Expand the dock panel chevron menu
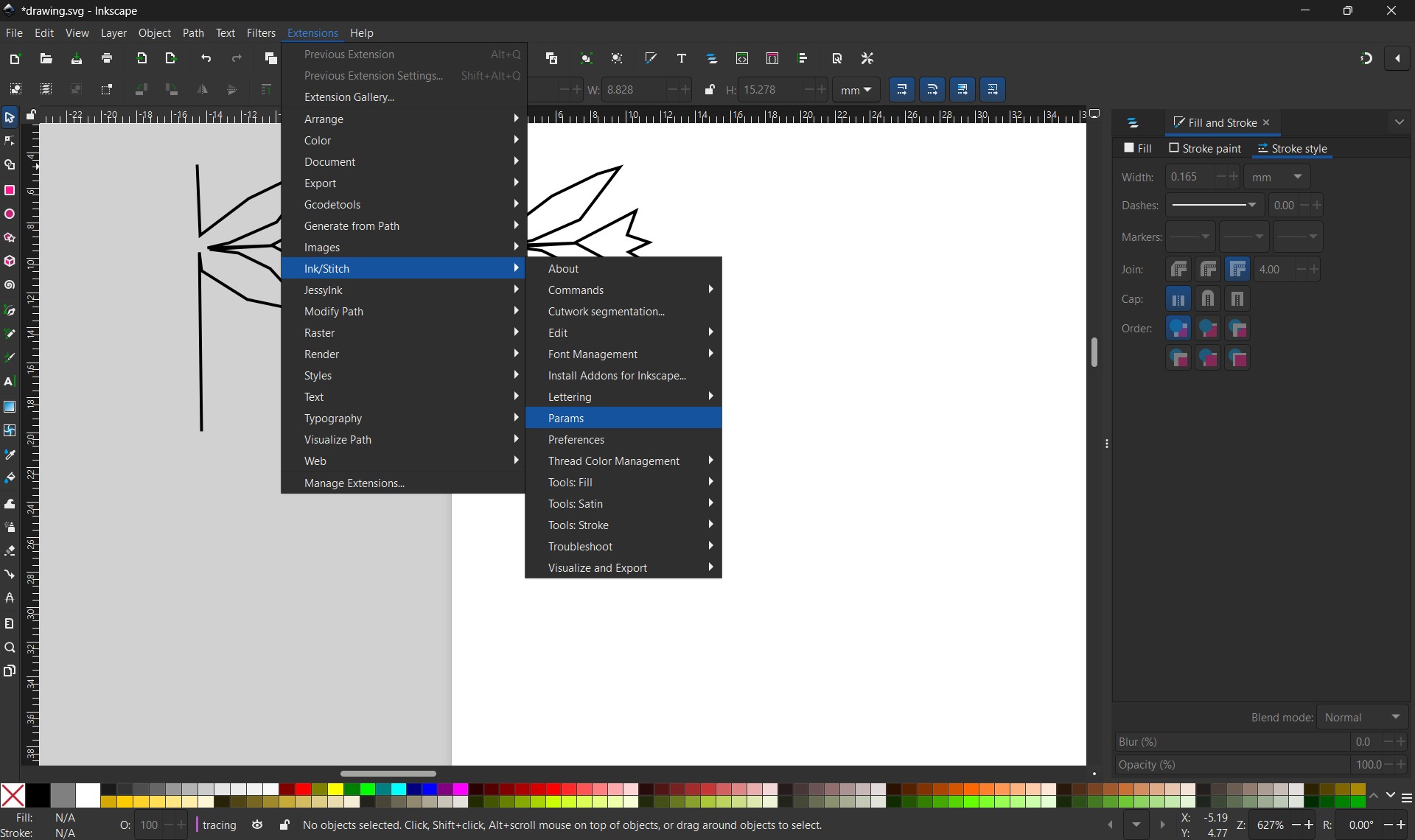The width and height of the screenshot is (1415, 840). point(1400,122)
